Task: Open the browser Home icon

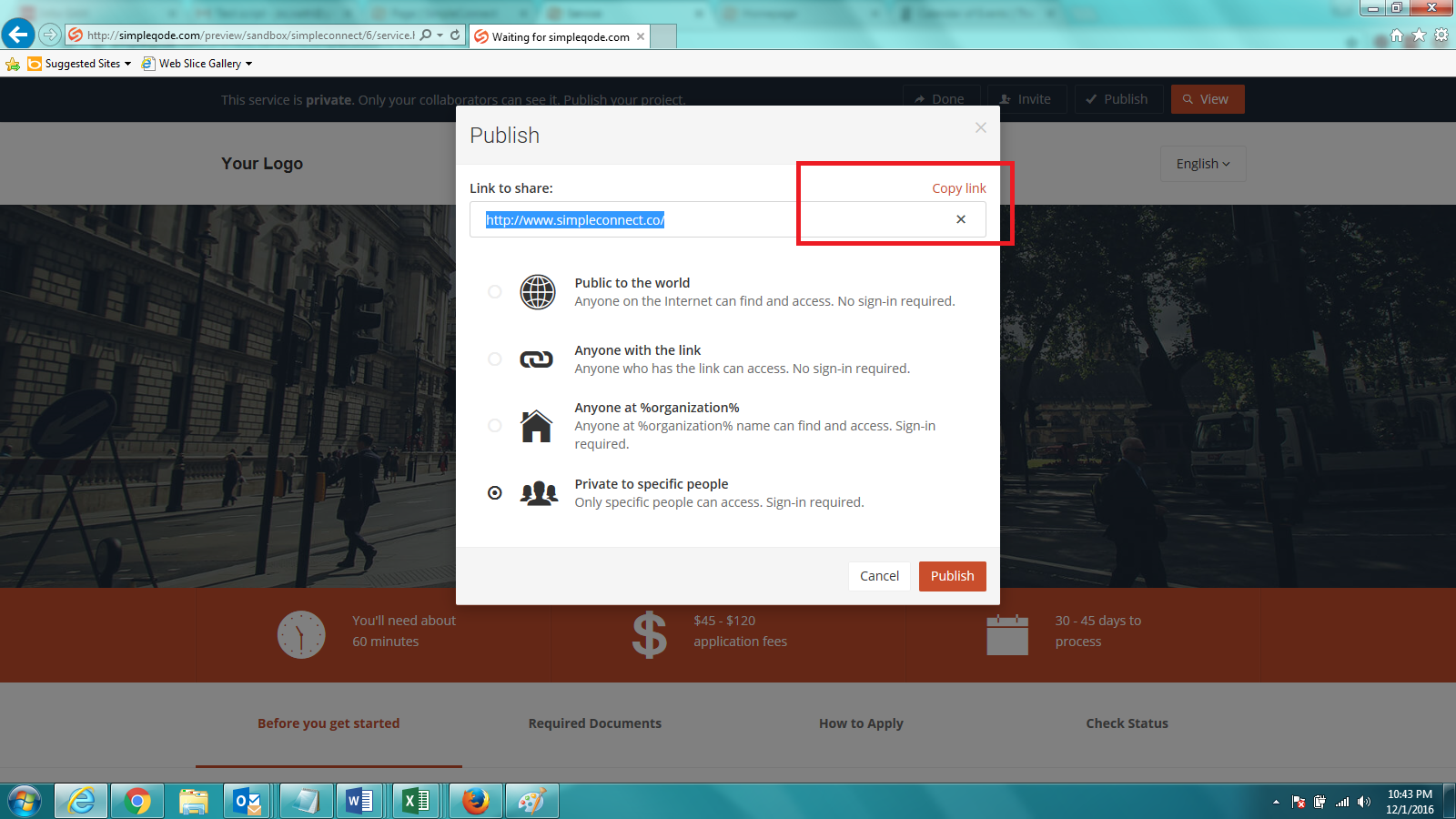Action: (x=1397, y=35)
